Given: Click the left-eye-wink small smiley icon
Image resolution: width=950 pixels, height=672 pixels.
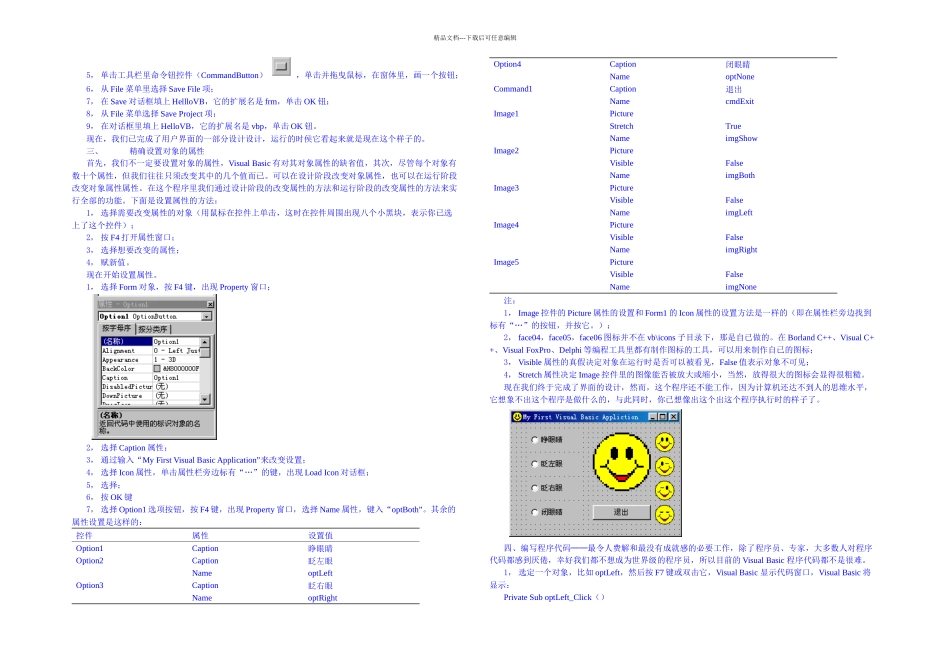Looking at the screenshot, I should pyautogui.click(x=665, y=467).
